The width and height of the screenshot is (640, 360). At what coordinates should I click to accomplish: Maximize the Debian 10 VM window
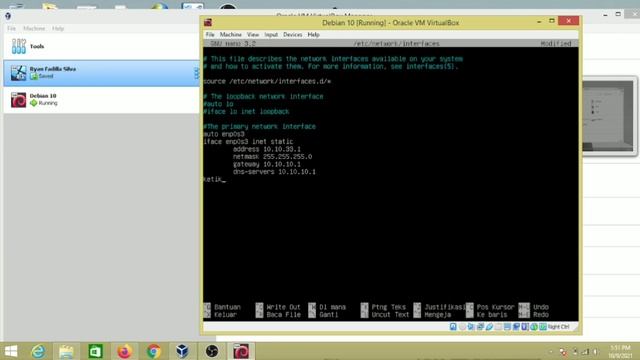[552, 21]
